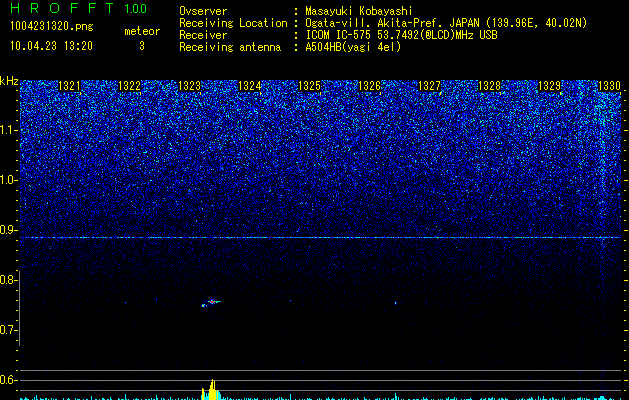Image resolution: width=629 pixels, height=400 pixels.
Task: Click the 1323 time marker
Action: tap(189, 86)
